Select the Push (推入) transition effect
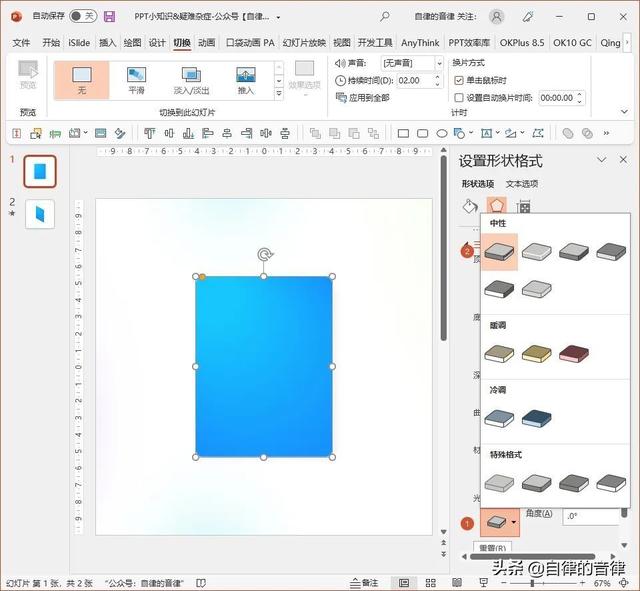This screenshot has width=640, height=591. (x=246, y=79)
